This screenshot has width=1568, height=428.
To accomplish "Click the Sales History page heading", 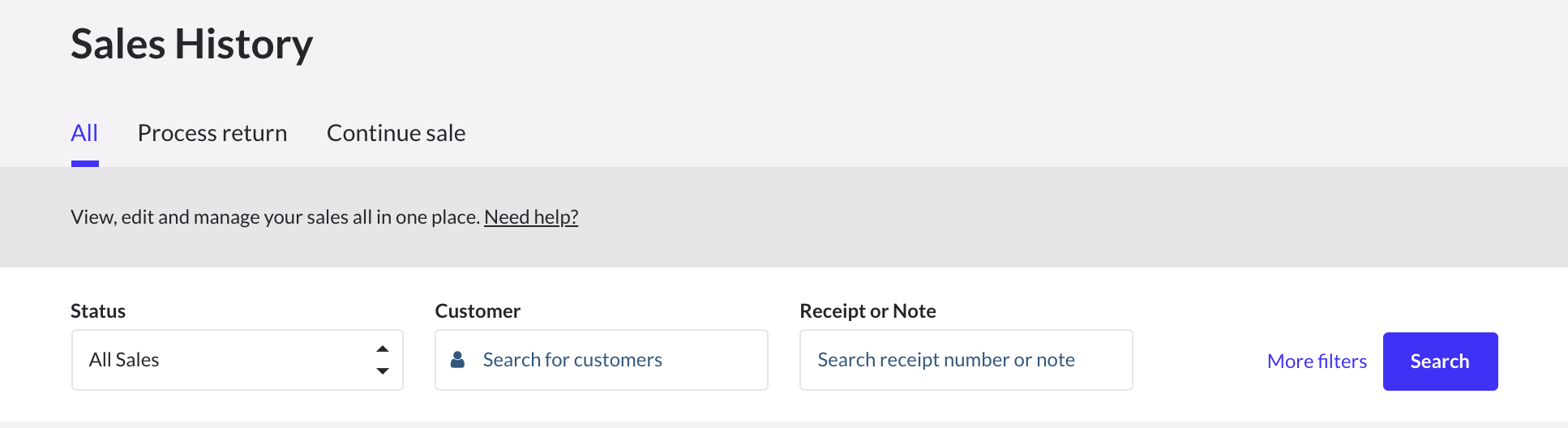I will pos(191,44).
